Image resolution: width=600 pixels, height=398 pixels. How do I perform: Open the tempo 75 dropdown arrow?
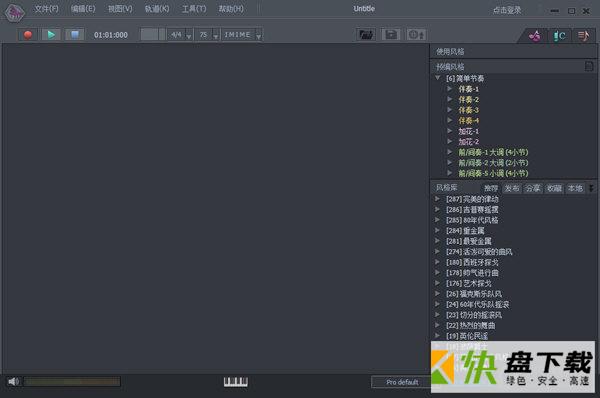tap(215, 36)
